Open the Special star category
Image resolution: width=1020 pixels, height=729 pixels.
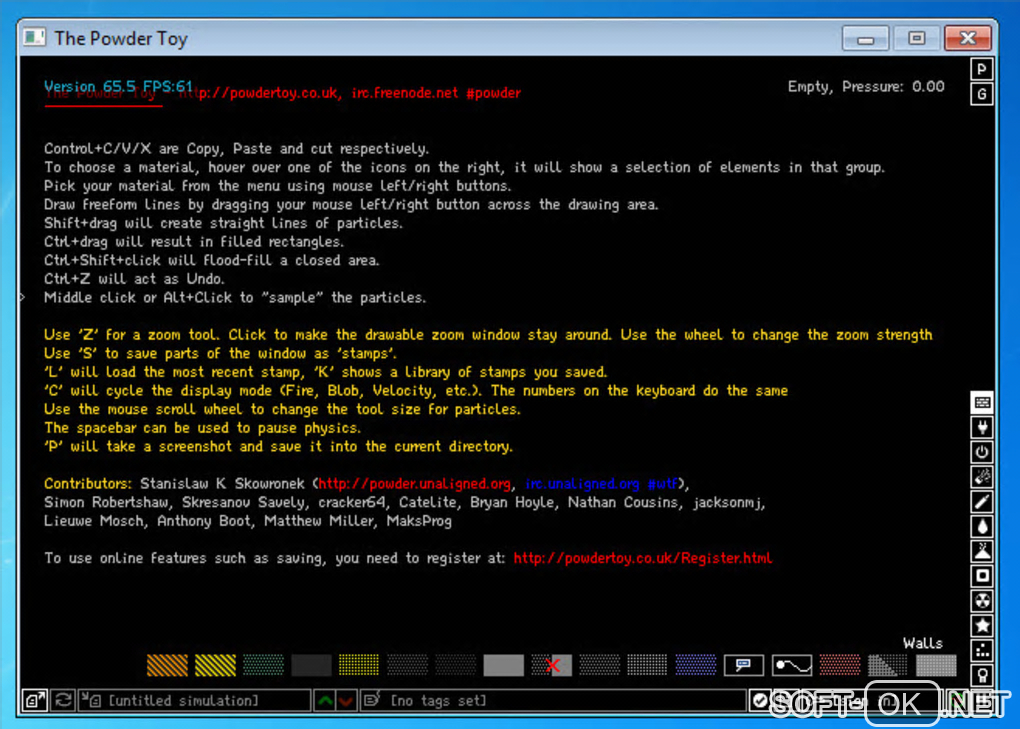[x=982, y=625]
